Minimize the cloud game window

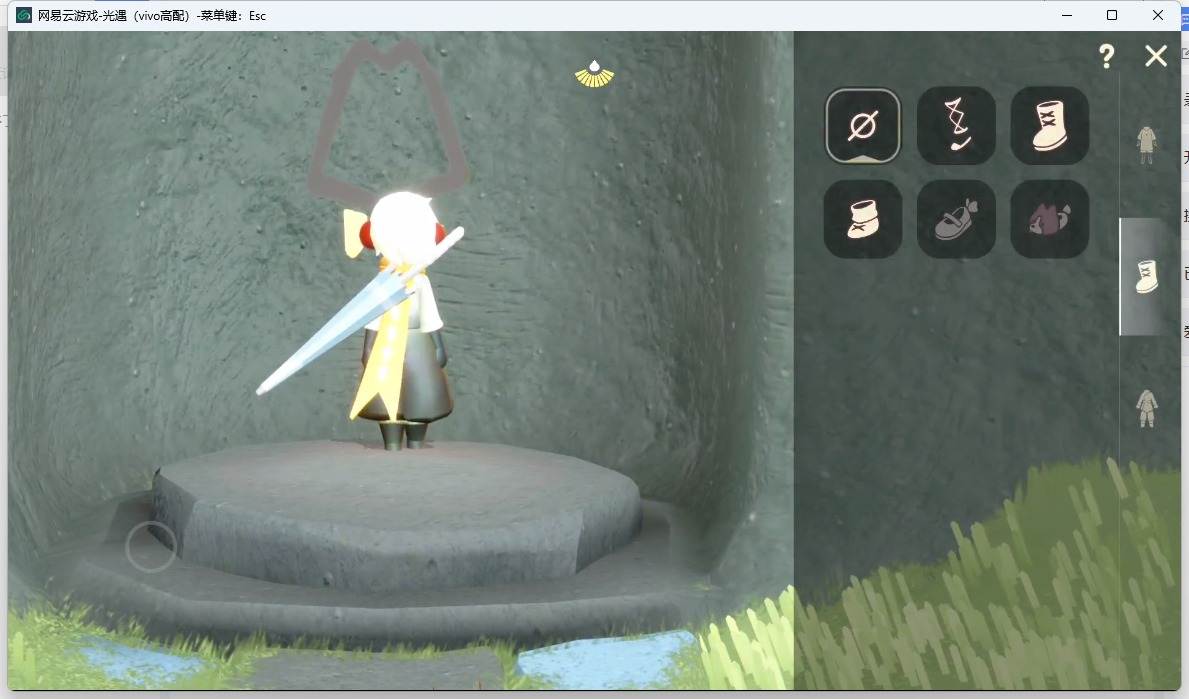tap(1067, 15)
